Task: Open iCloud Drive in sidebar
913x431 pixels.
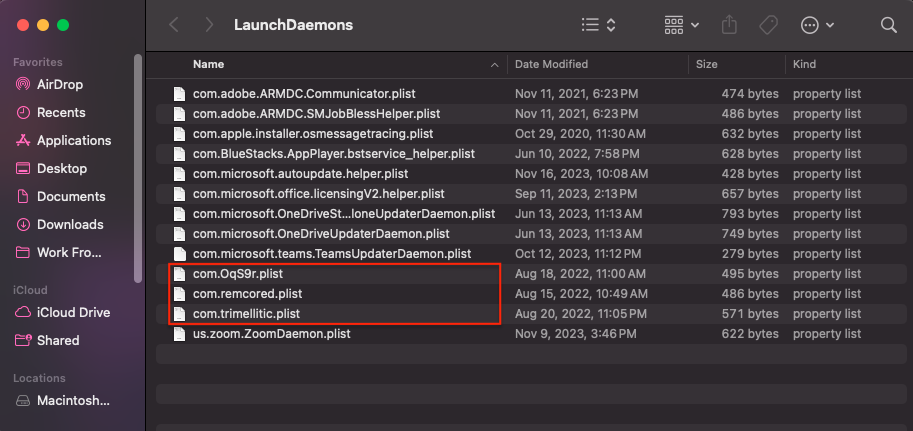Action: 74,312
